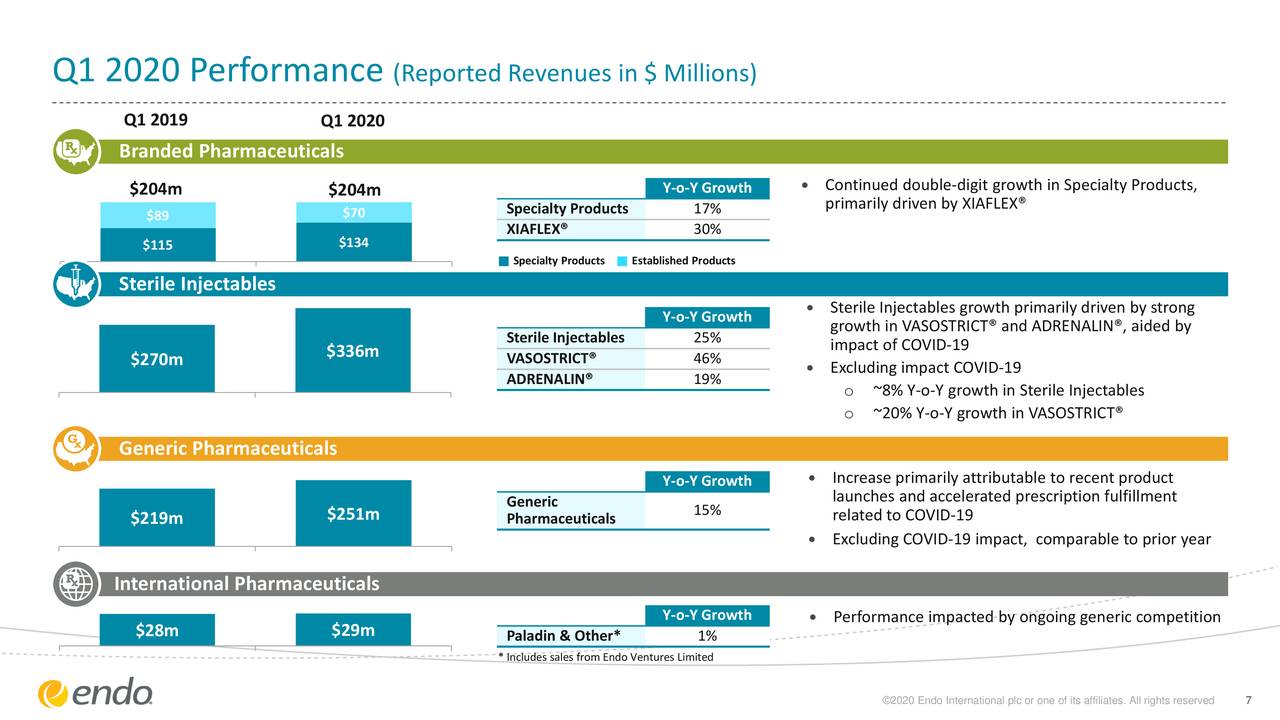
Task: Select the Sterile Injectables syringe icon
Action: tap(75, 283)
